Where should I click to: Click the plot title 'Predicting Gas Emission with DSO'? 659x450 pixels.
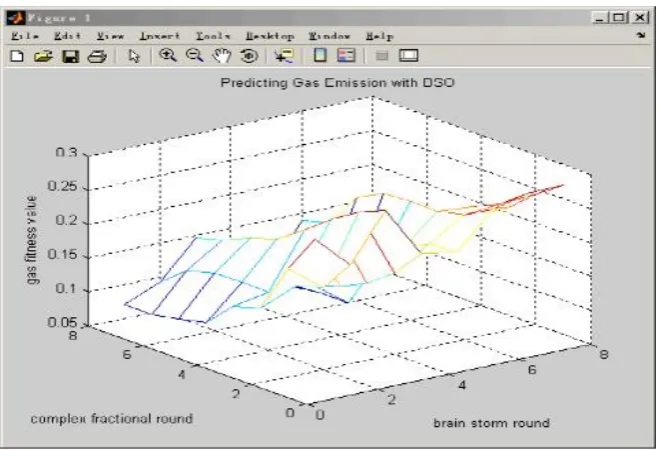point(337,82)
